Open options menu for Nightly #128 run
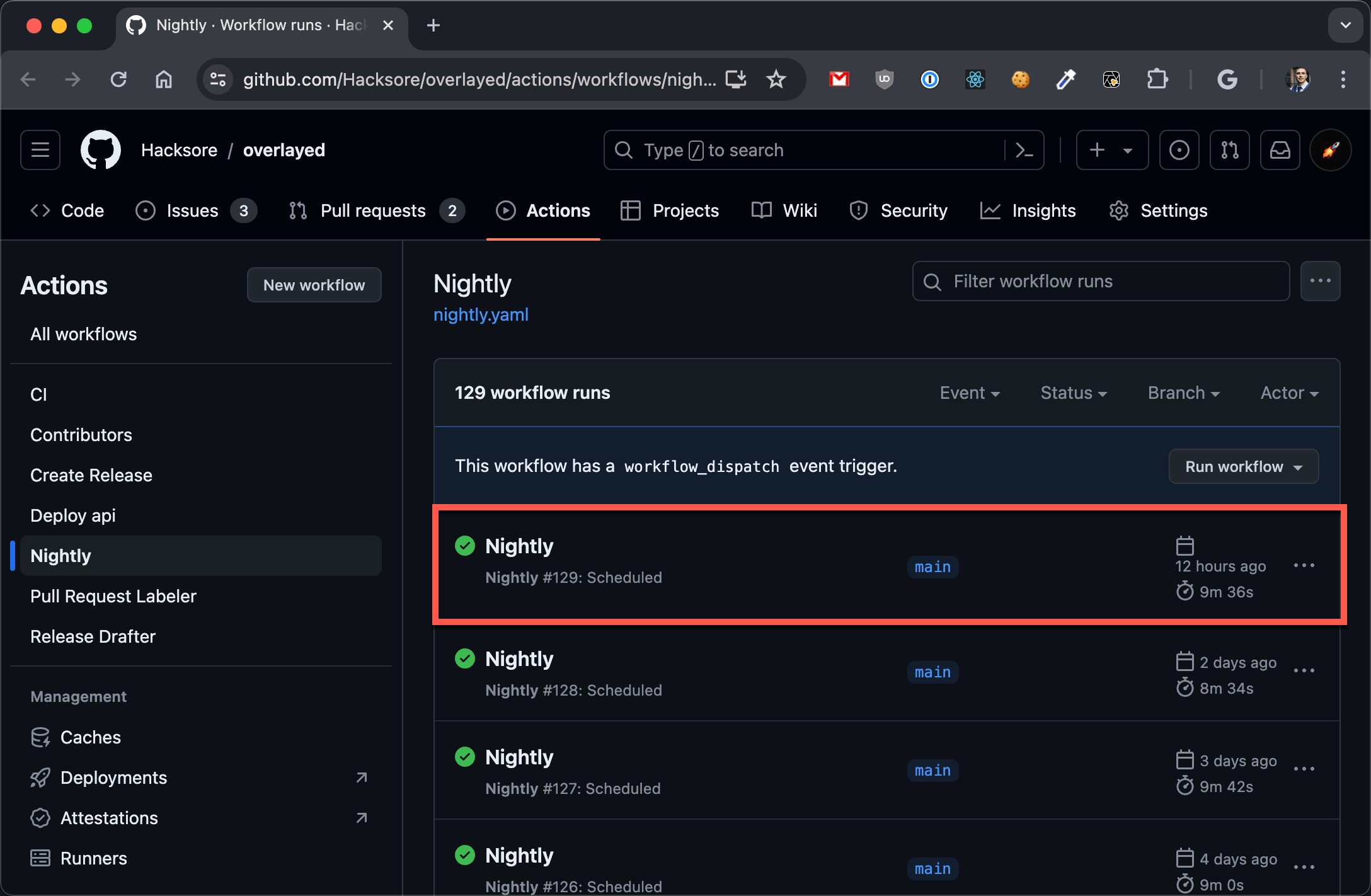The width and height of the screenshot is (1371, 896). (1304, 671)
